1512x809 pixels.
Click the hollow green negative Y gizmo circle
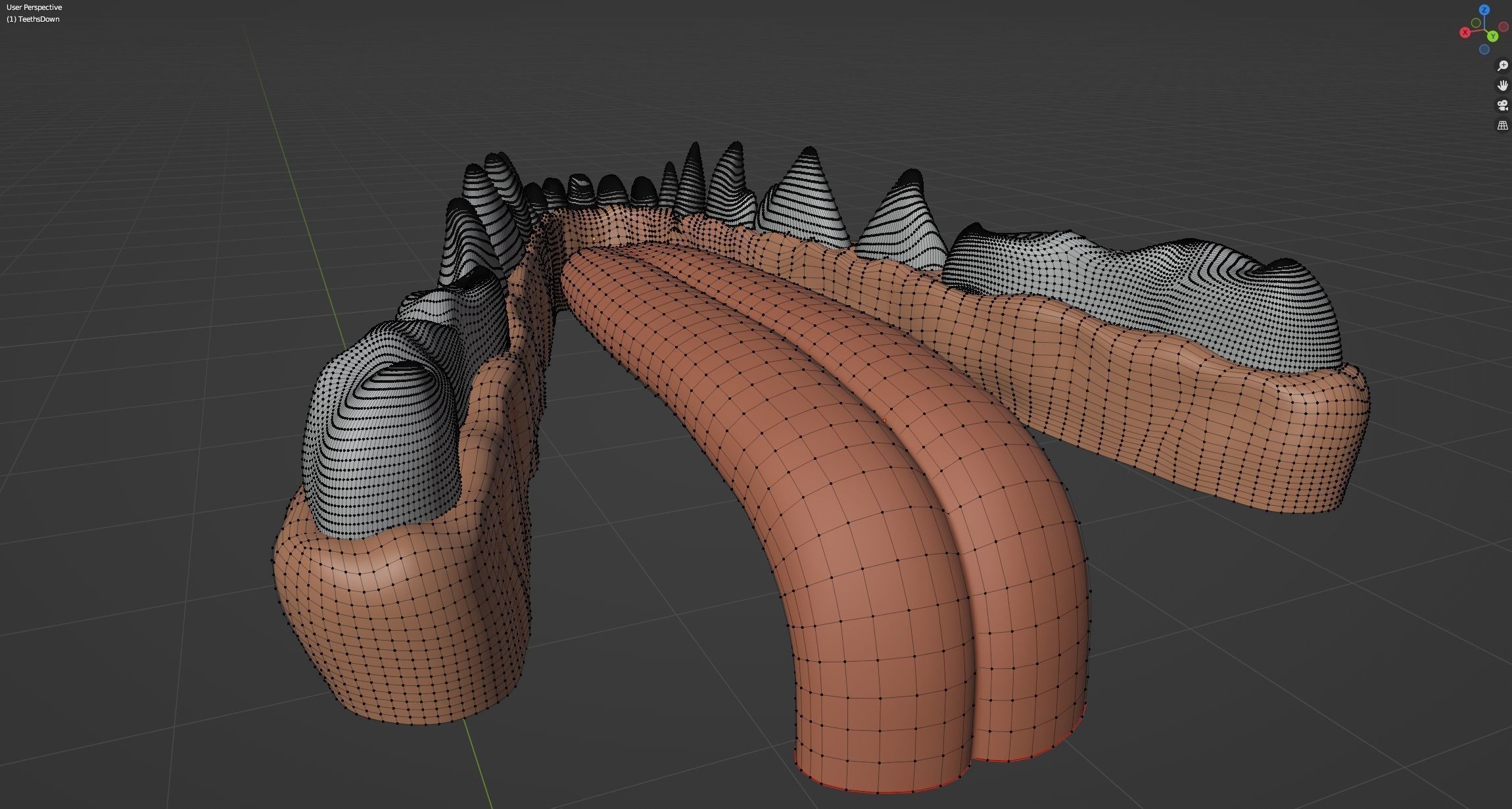pos(1476,24)
